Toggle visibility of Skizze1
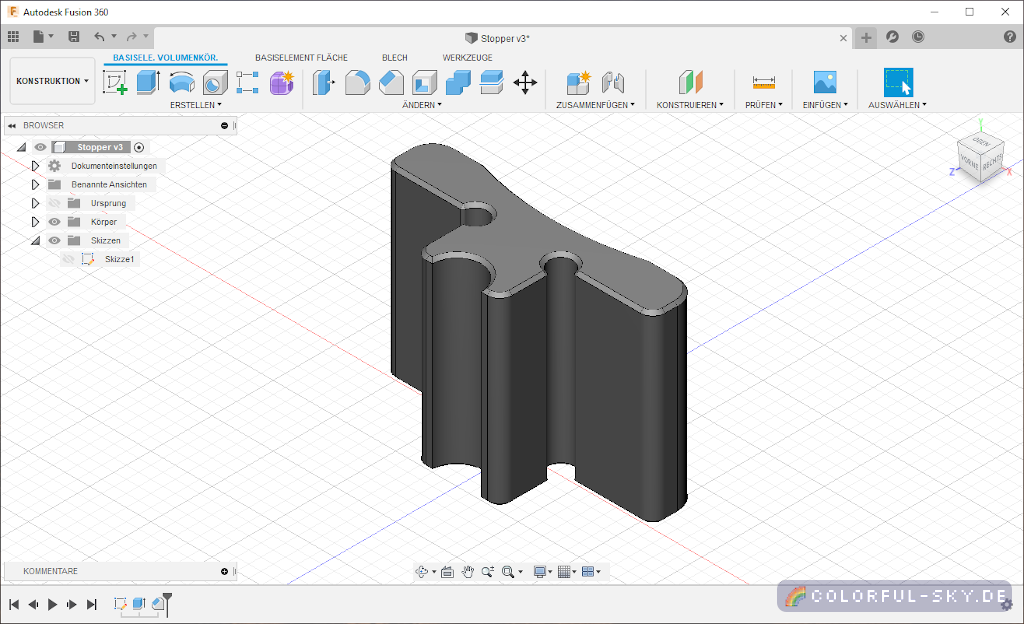Screen dimensions: 1024x624 68,259
